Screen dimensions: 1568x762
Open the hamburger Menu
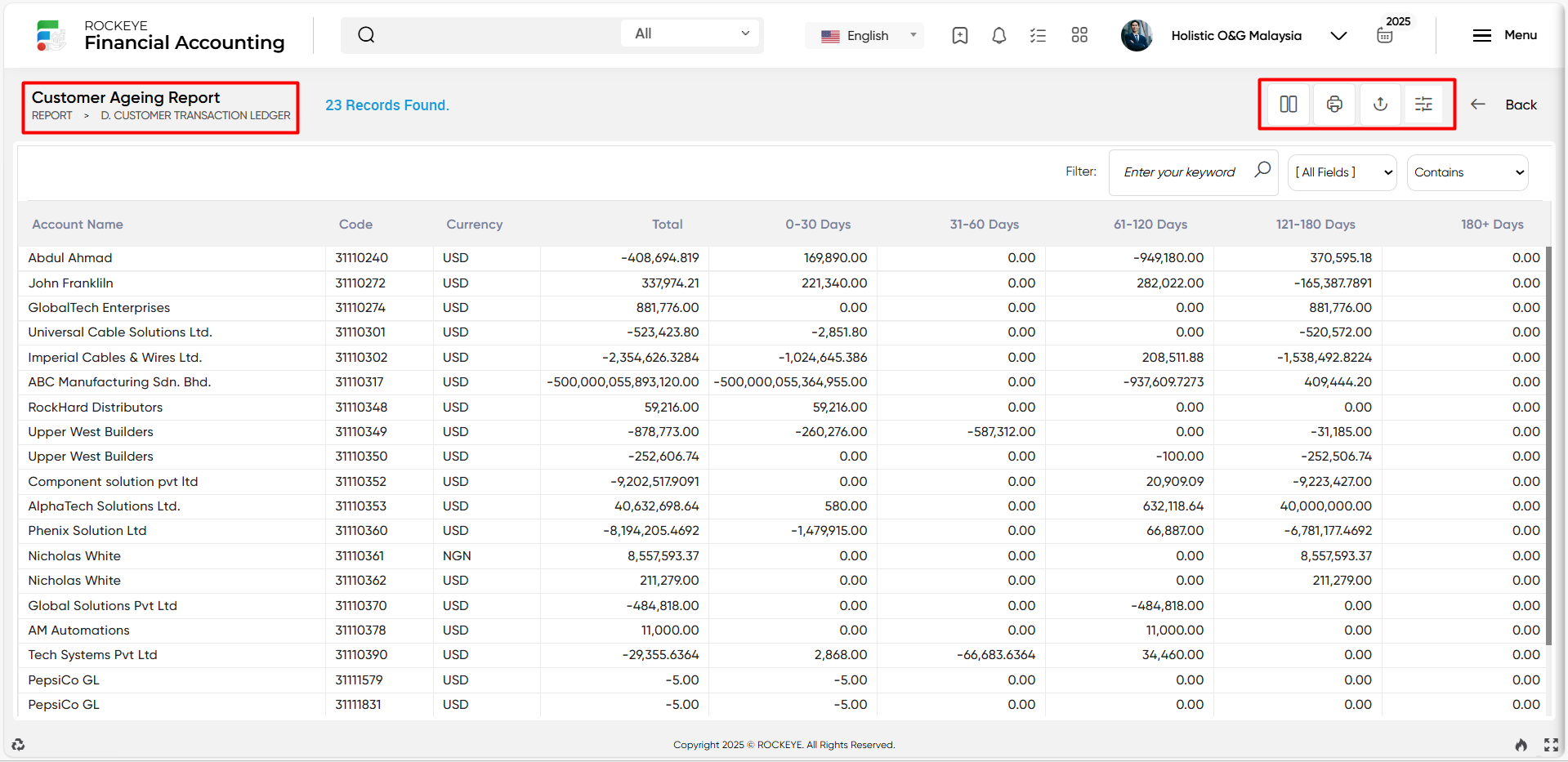click(1504, 35)
